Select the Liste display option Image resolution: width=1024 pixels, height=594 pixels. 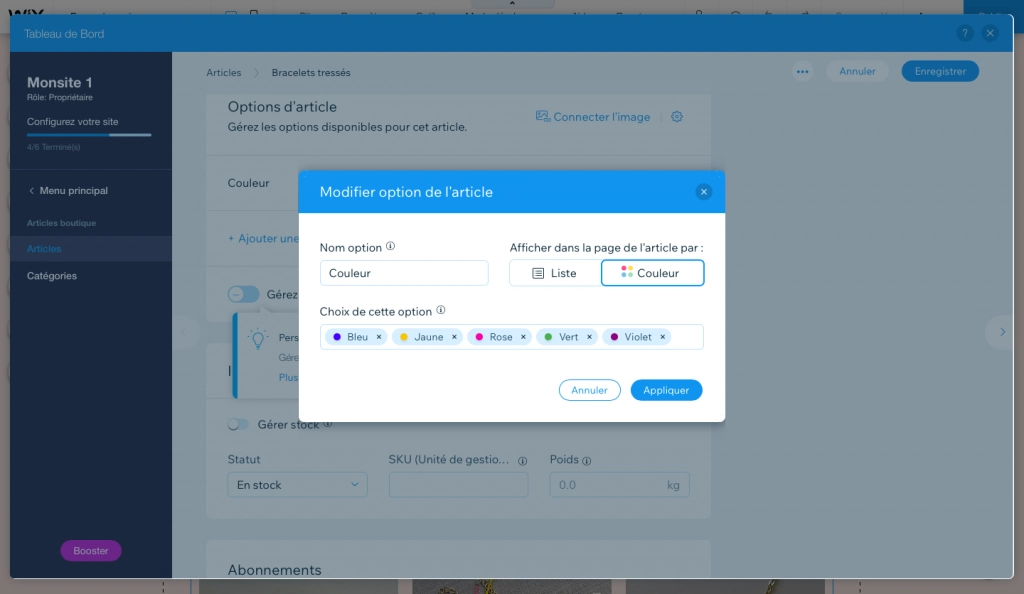[x=555, y=273]
